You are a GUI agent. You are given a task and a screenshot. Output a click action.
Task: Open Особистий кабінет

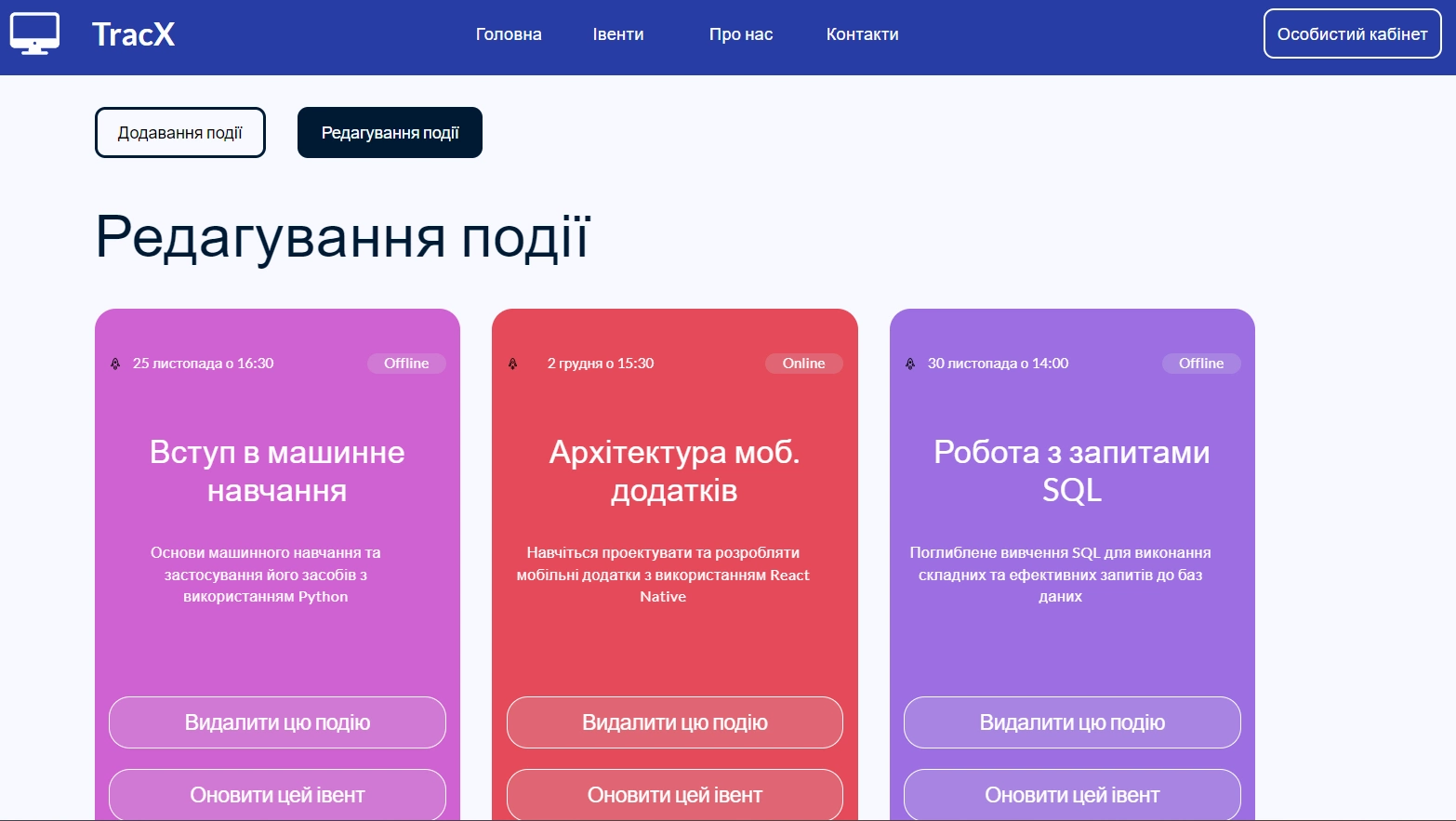click(1352, 33)
